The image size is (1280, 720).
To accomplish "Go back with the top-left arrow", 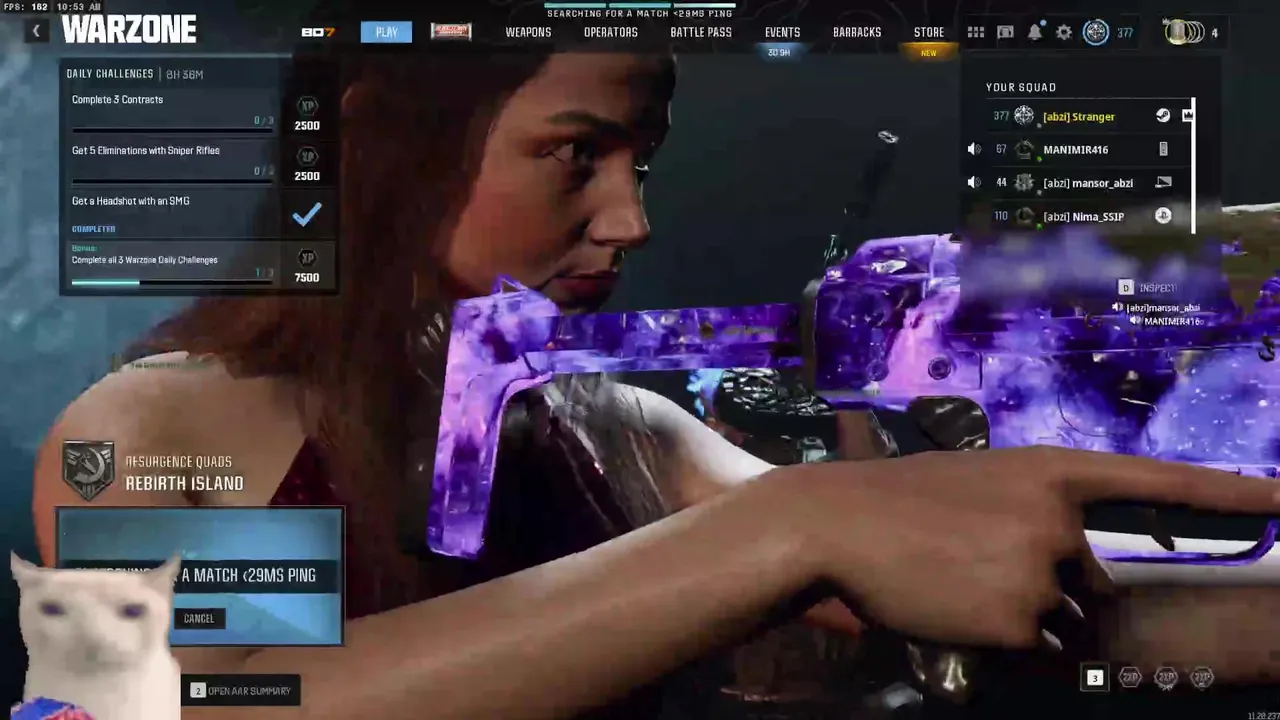I will (x=36, y=31).
